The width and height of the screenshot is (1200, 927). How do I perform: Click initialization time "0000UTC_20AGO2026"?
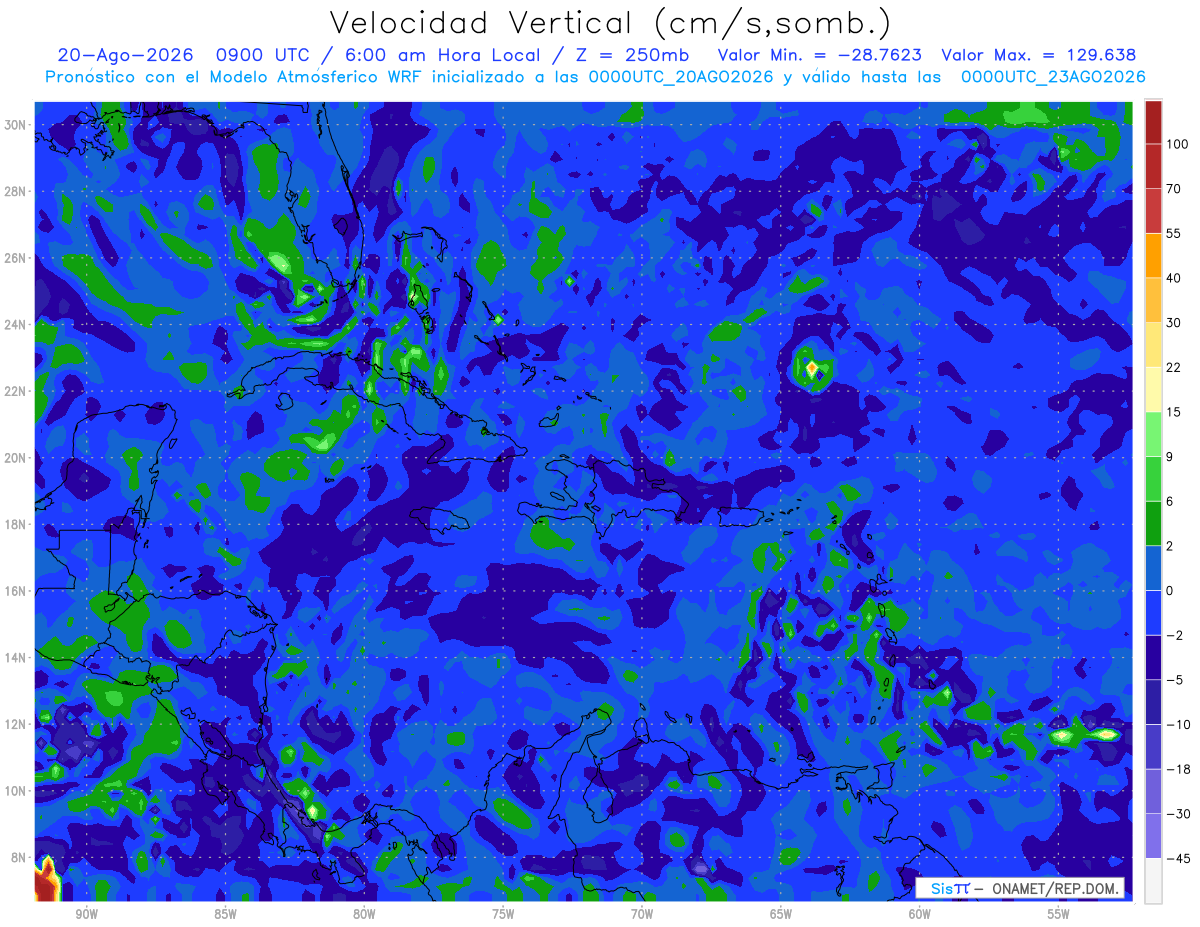click(x=681, y=77)
